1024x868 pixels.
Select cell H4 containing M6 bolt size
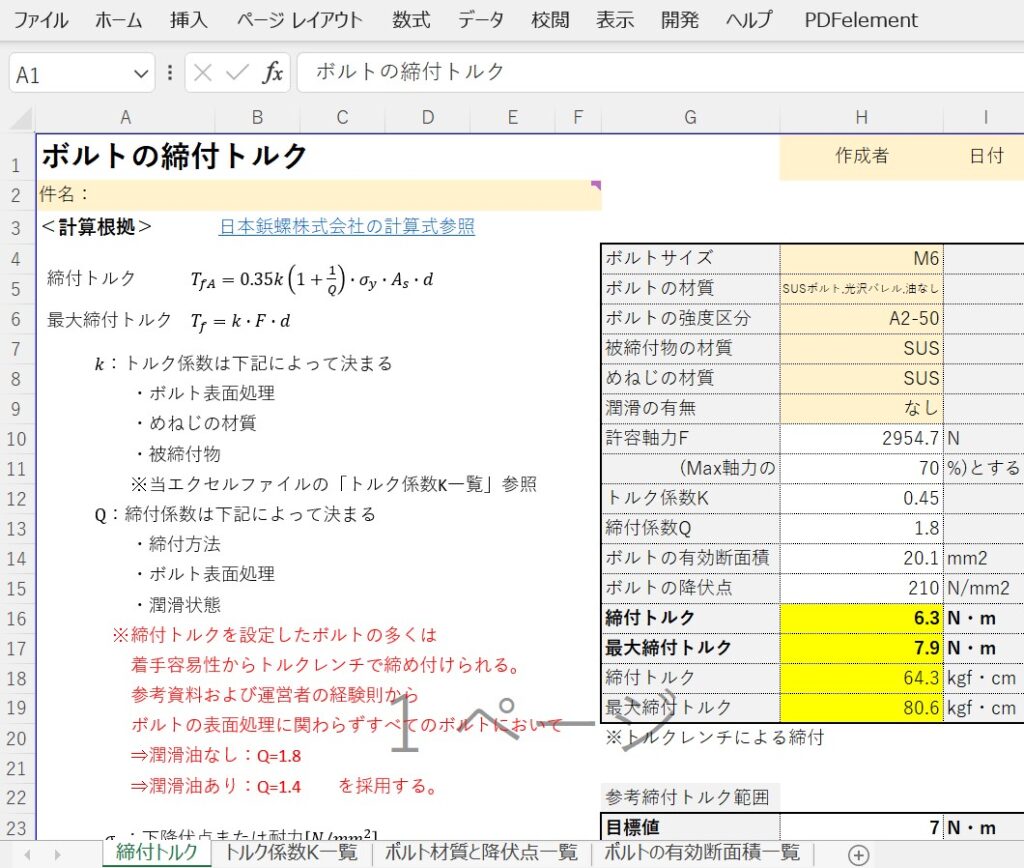coord(862,257)
